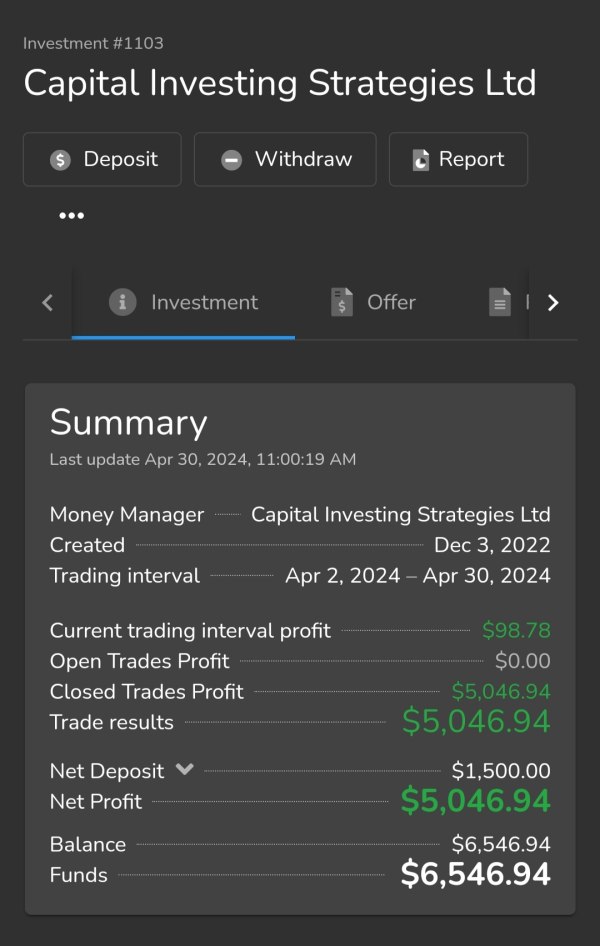The image size is (600, 946).
Task: Click the dollar coin Deposit icon
Action: (x=60, y=160)
